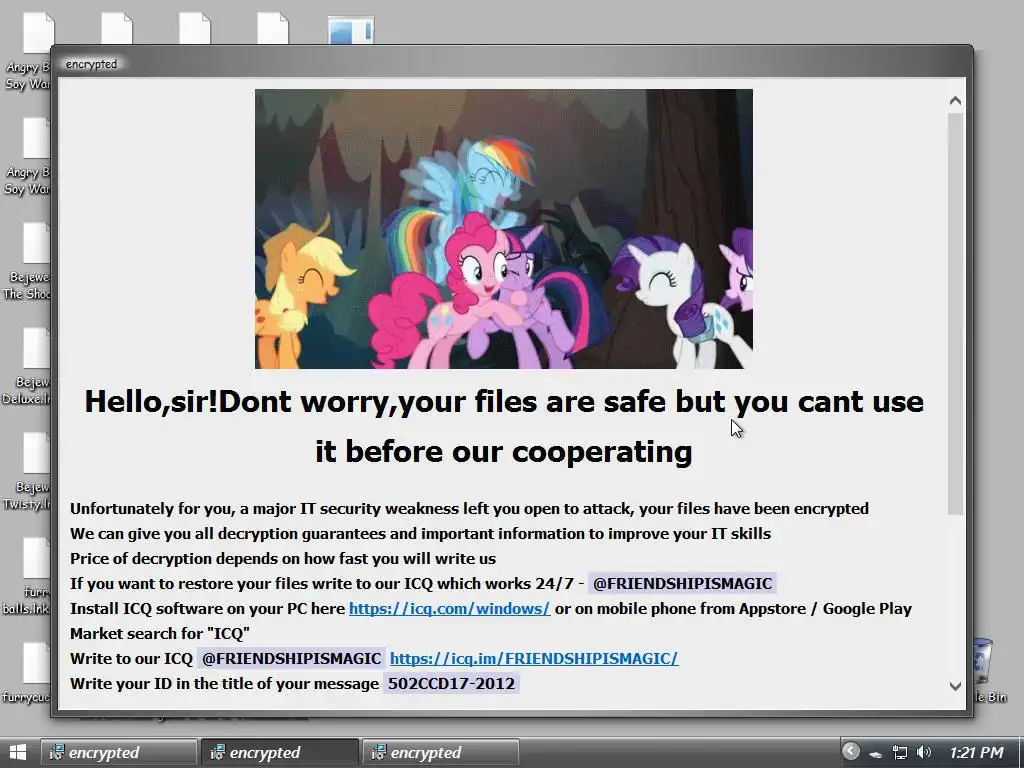Open the https://icq.com/windows/ link
This screenshot has height=768, width=1024.
tap(449, 609)
